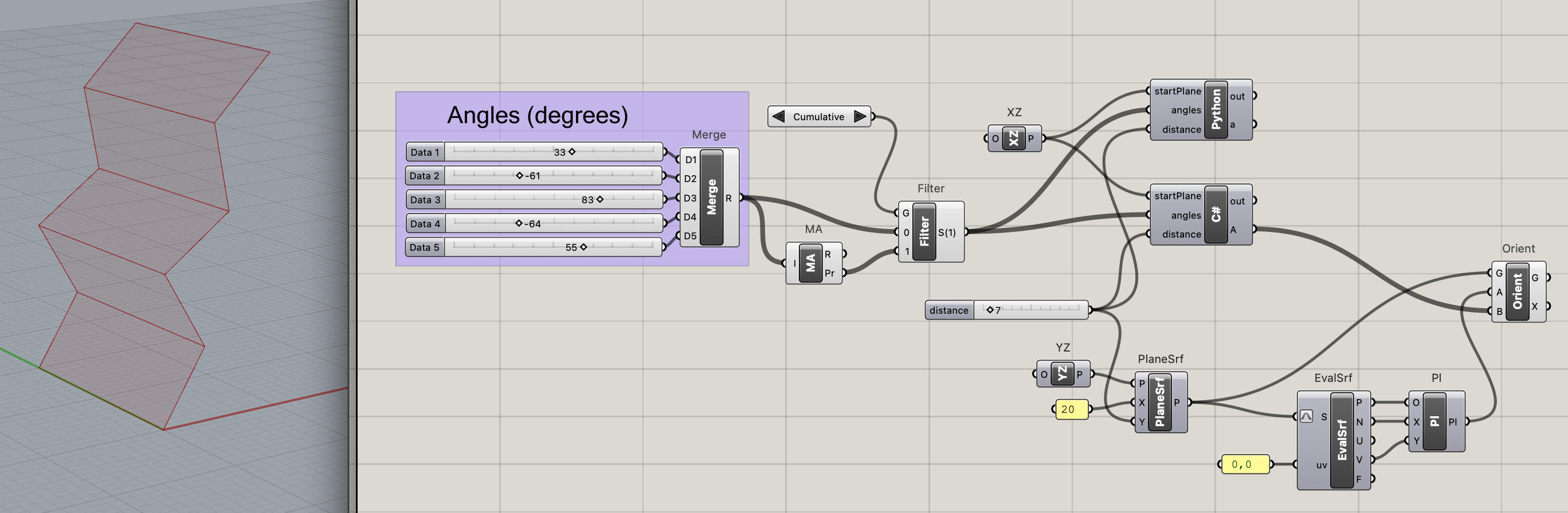Click the A output on the C# component
This screenshot has width=1568, height=513.
tap(1234, 230)
